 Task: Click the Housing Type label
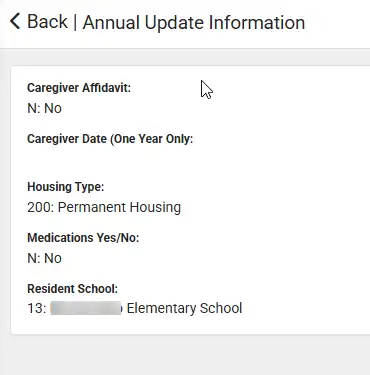[66, 187]
